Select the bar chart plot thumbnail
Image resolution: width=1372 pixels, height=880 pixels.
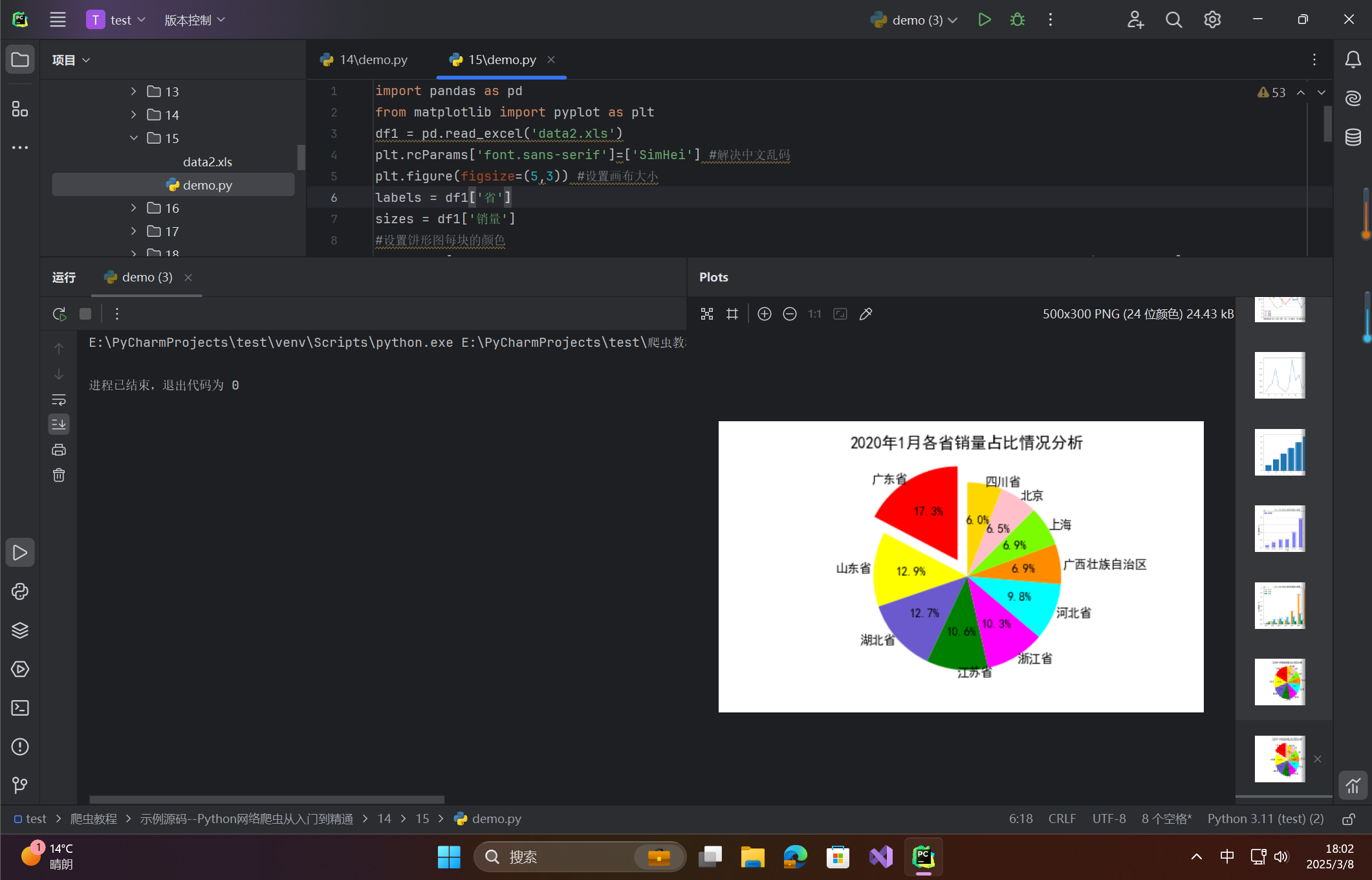click(1280, 452)
